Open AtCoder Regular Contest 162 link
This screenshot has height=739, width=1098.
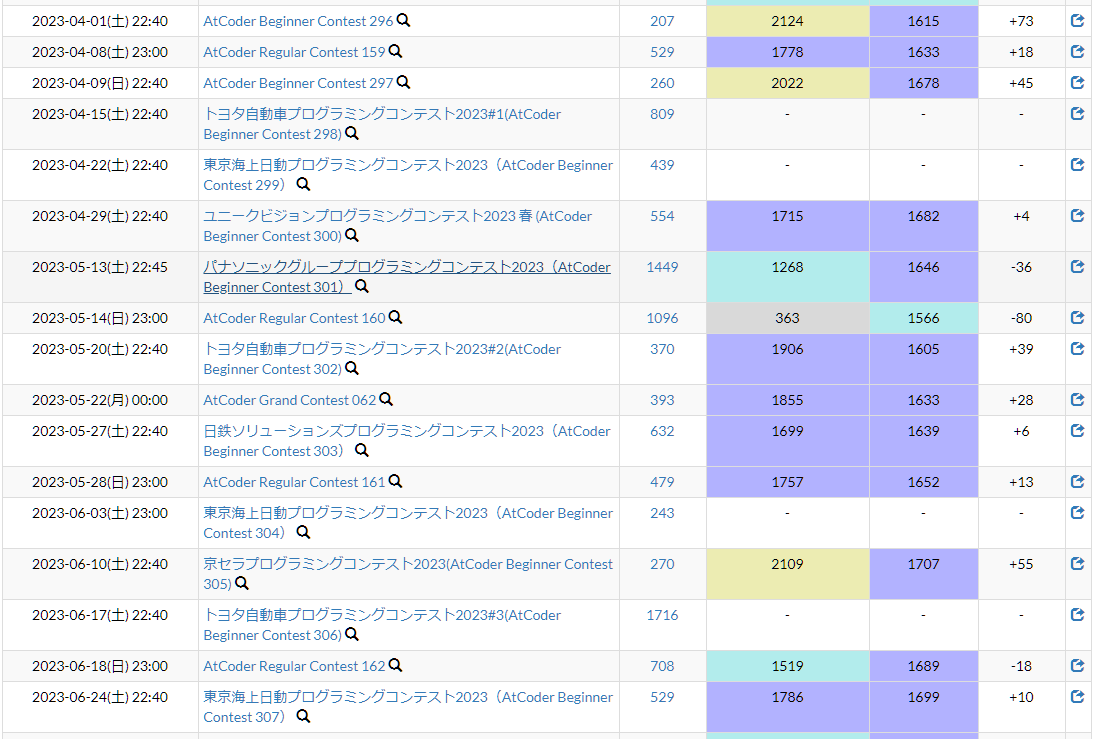294,666
